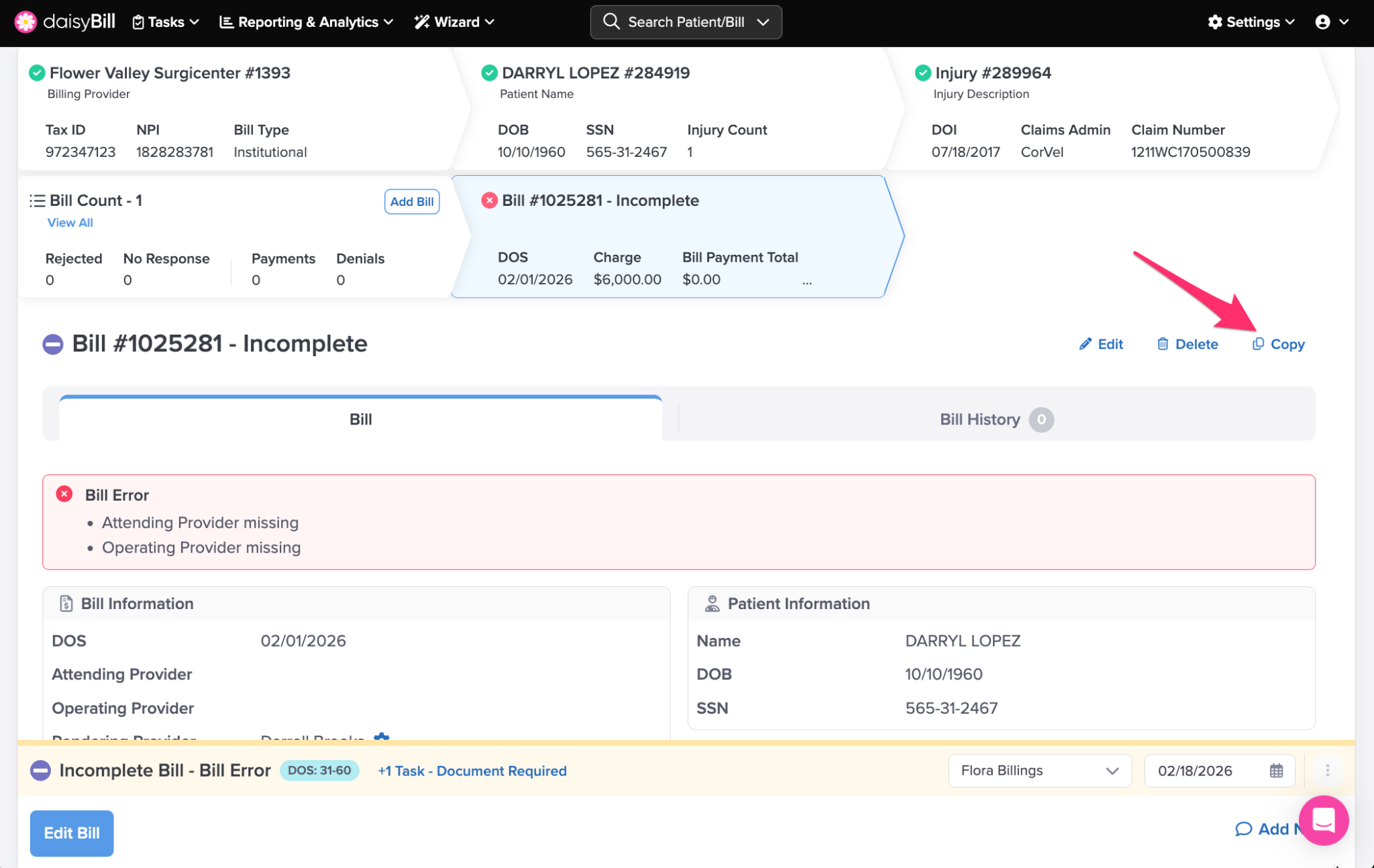Viewport: 1374px width, 868px height.
Task: Click the gear icon next to Rendering Provider
Action: pos(381,737)
